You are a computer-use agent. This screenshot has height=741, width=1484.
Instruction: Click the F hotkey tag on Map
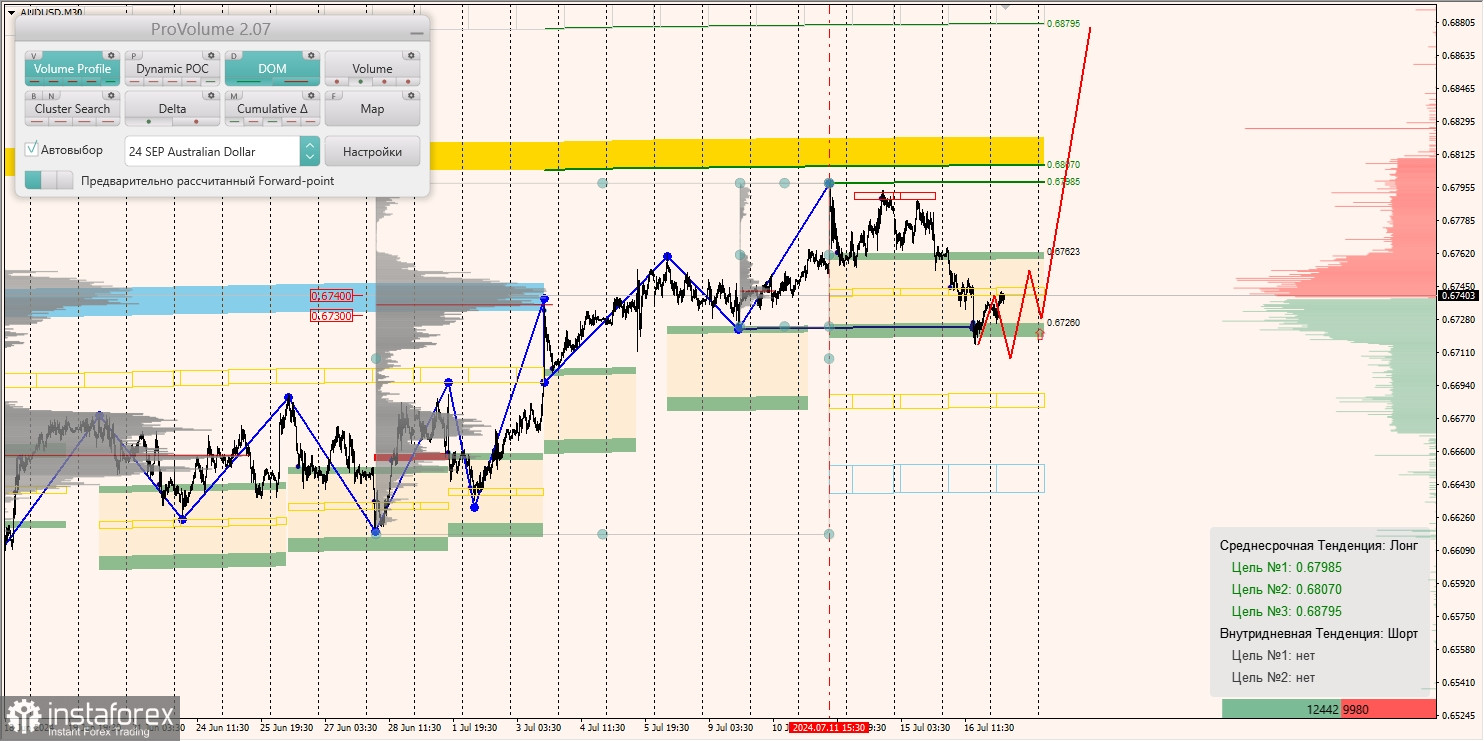(334, 96)
